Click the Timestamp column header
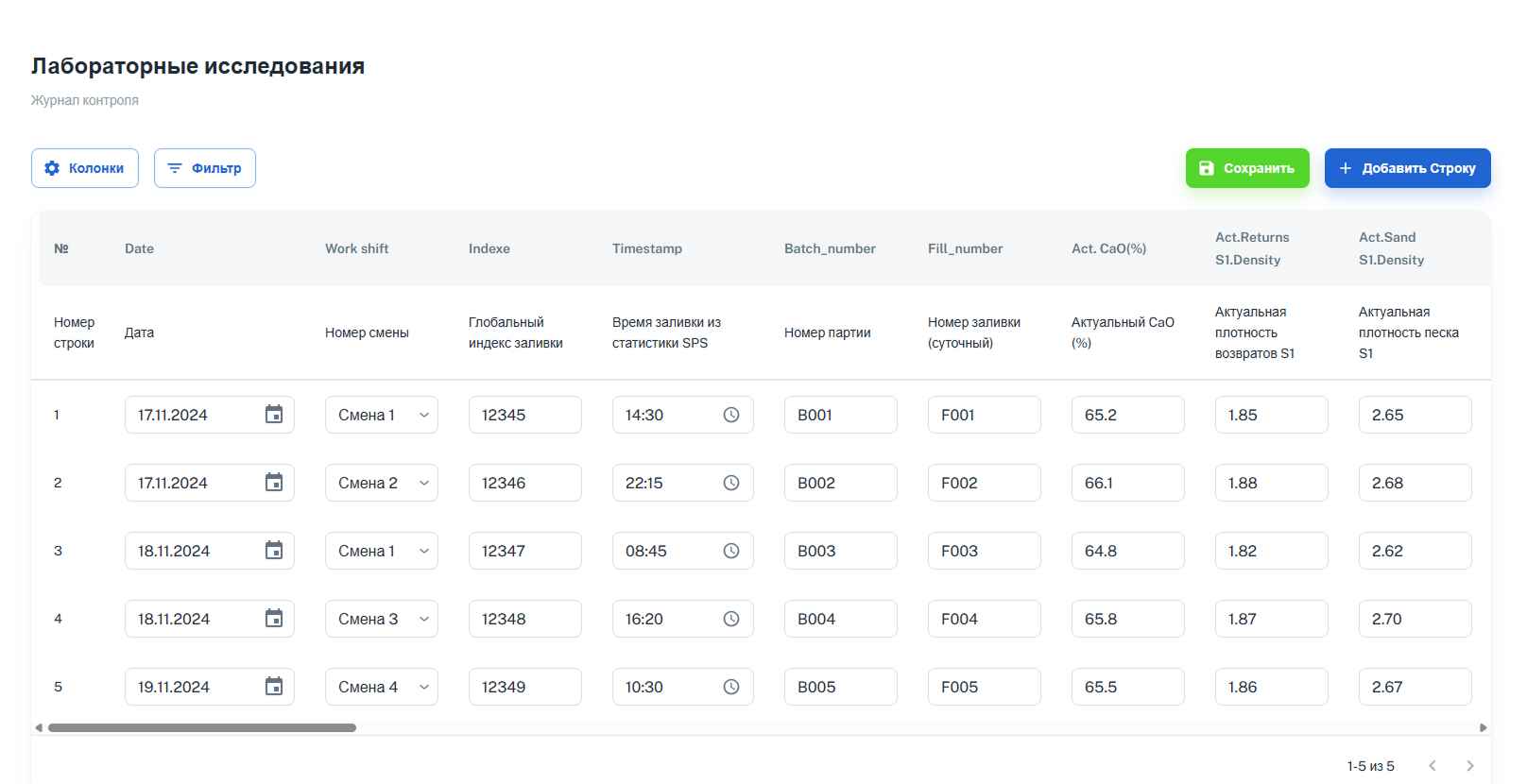This screenshot has height=784, width=1527. coord(646,248)
